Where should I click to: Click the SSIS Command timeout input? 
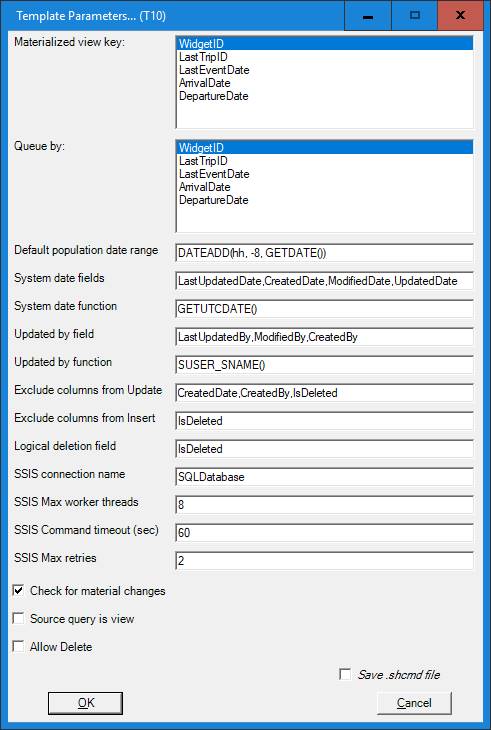coord(324,532)
